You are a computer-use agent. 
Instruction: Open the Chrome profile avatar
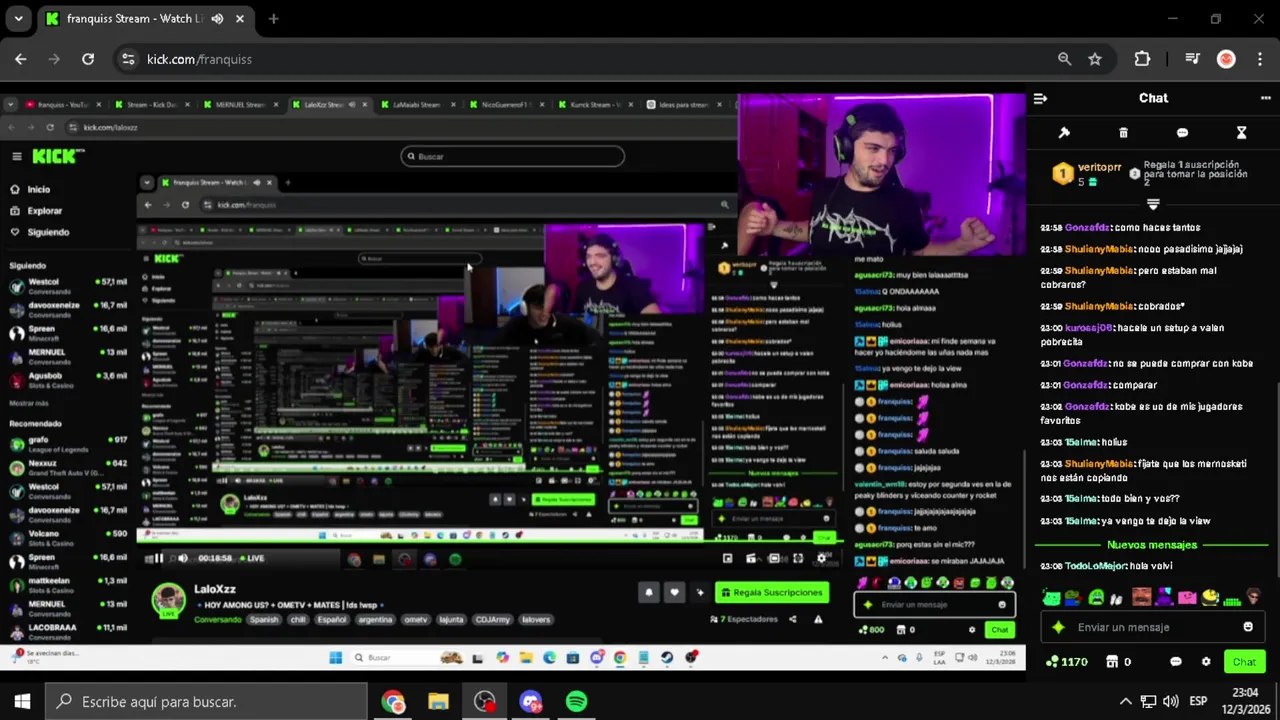pos(1226,59)
